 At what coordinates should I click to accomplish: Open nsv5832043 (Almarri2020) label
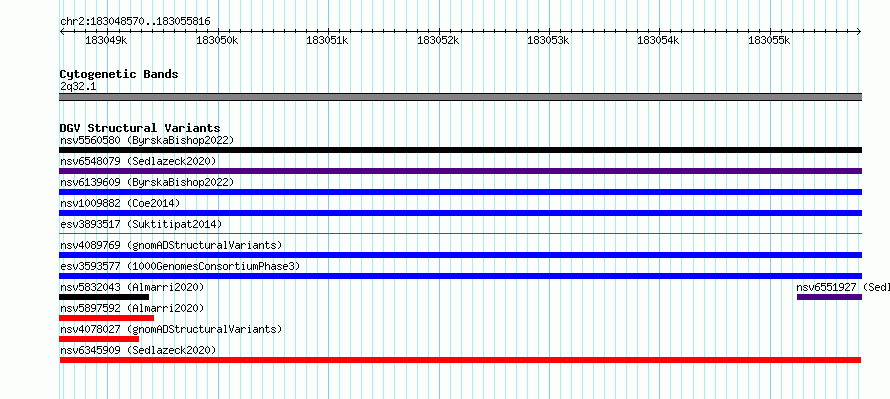tap(132, 287)
